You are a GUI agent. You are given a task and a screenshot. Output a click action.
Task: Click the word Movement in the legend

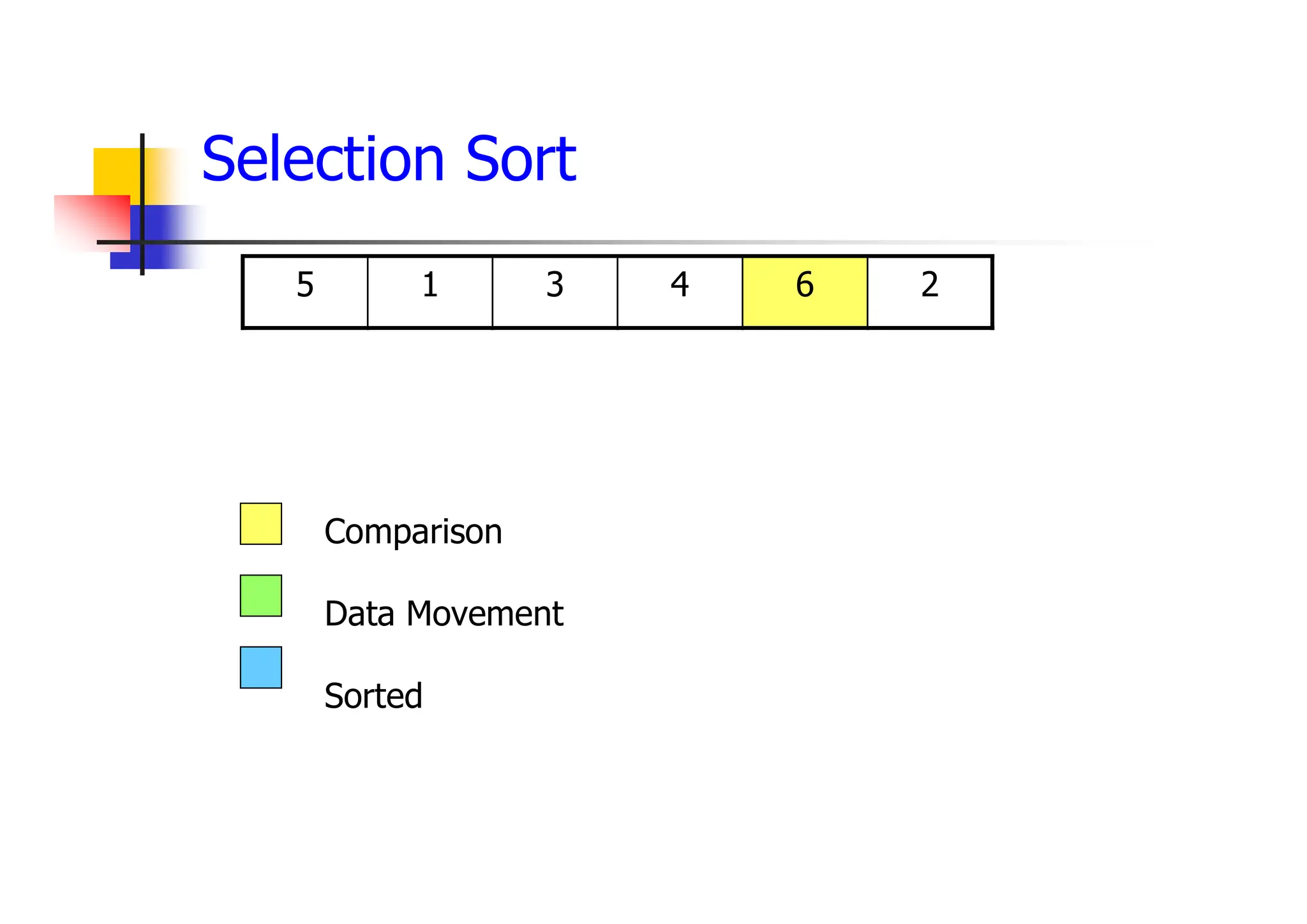tap(485, 614)
